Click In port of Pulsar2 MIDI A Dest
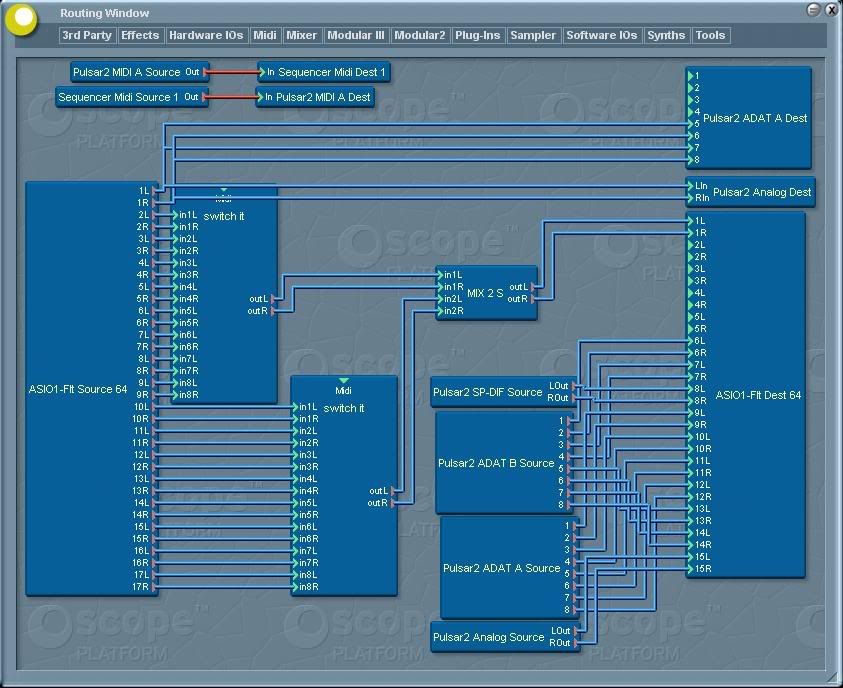 (x=260, y=97)
